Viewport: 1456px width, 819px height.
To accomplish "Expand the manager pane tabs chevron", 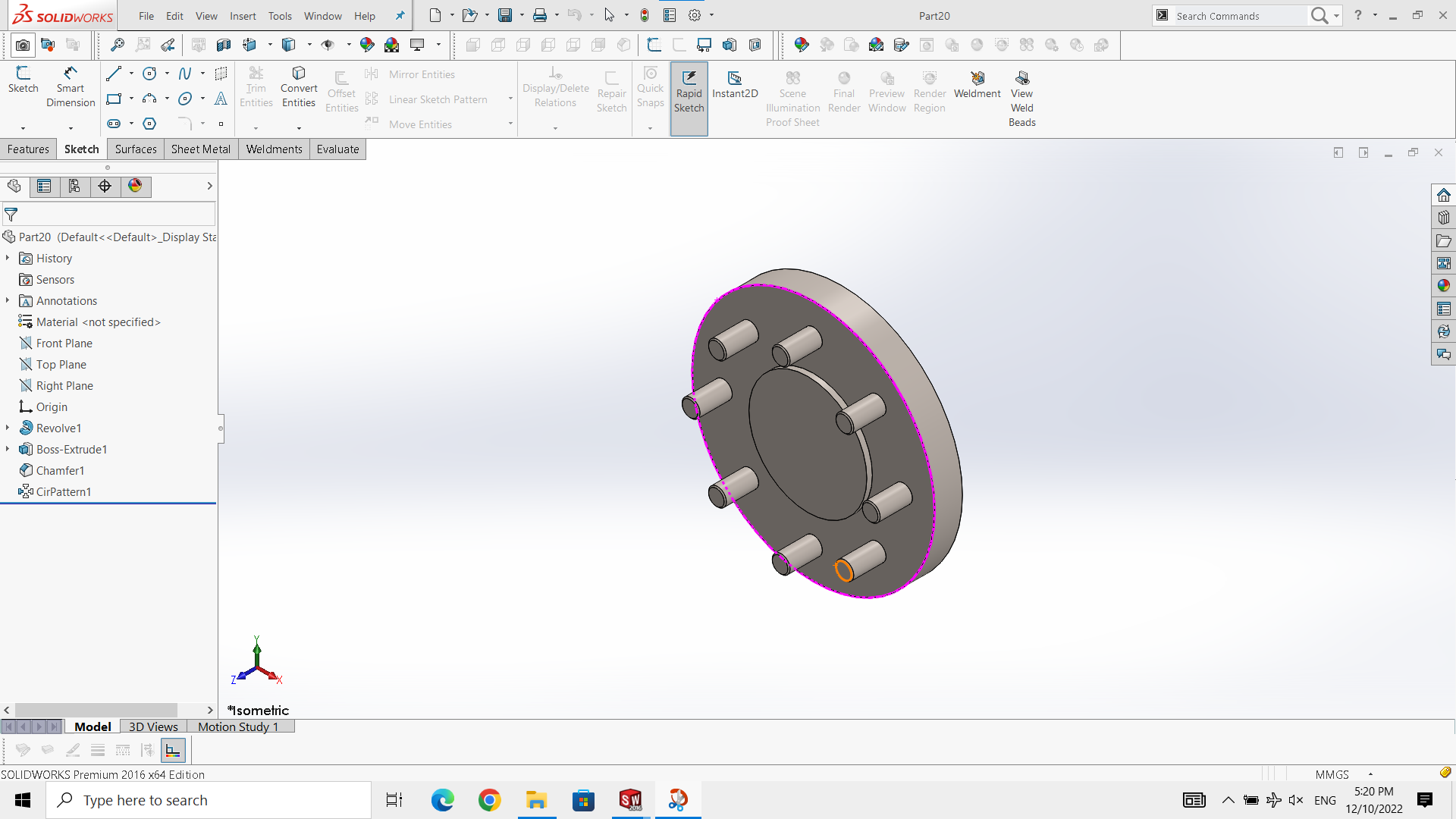I will pyautogui.click(x=209, y=187).
